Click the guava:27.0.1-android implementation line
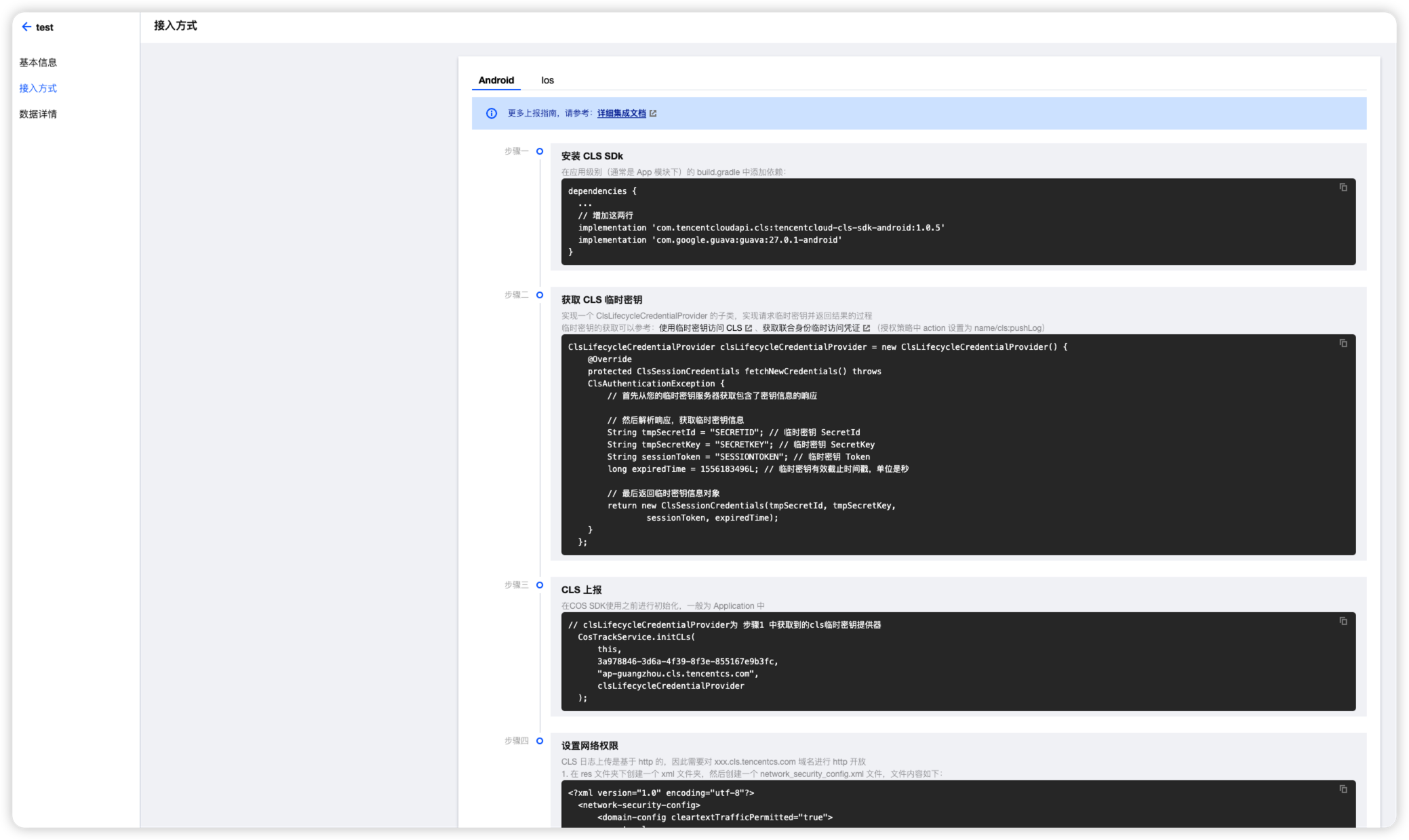 click(x=710, y=240)
